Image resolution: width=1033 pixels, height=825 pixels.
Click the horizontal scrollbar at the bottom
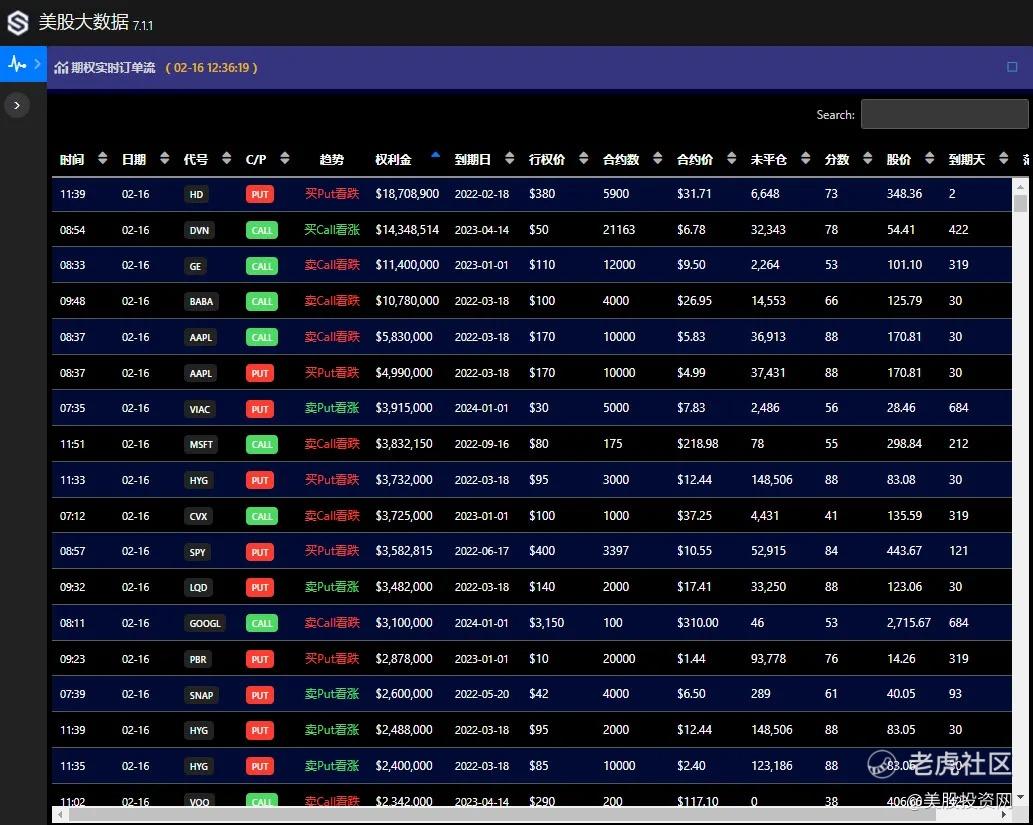(x=502, y=814)
